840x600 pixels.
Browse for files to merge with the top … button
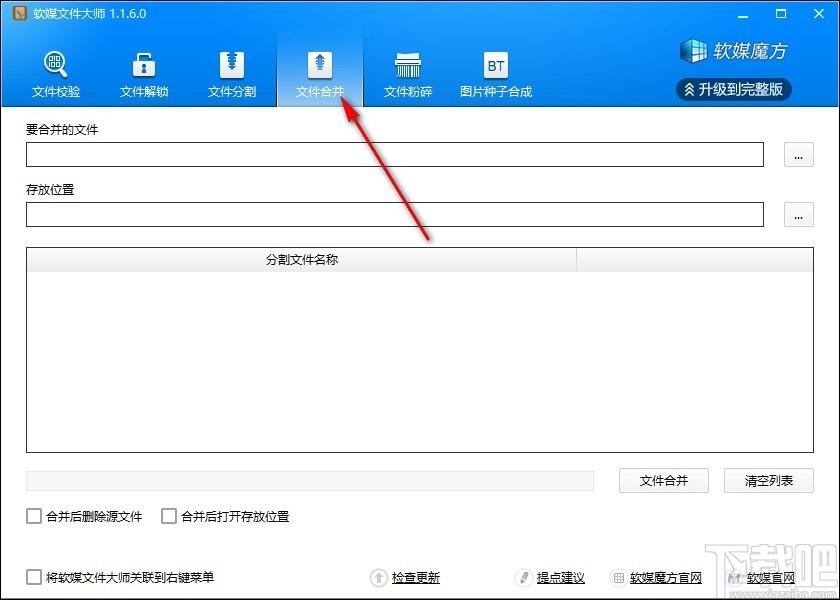pyautogui.click(x=798, y=155)
